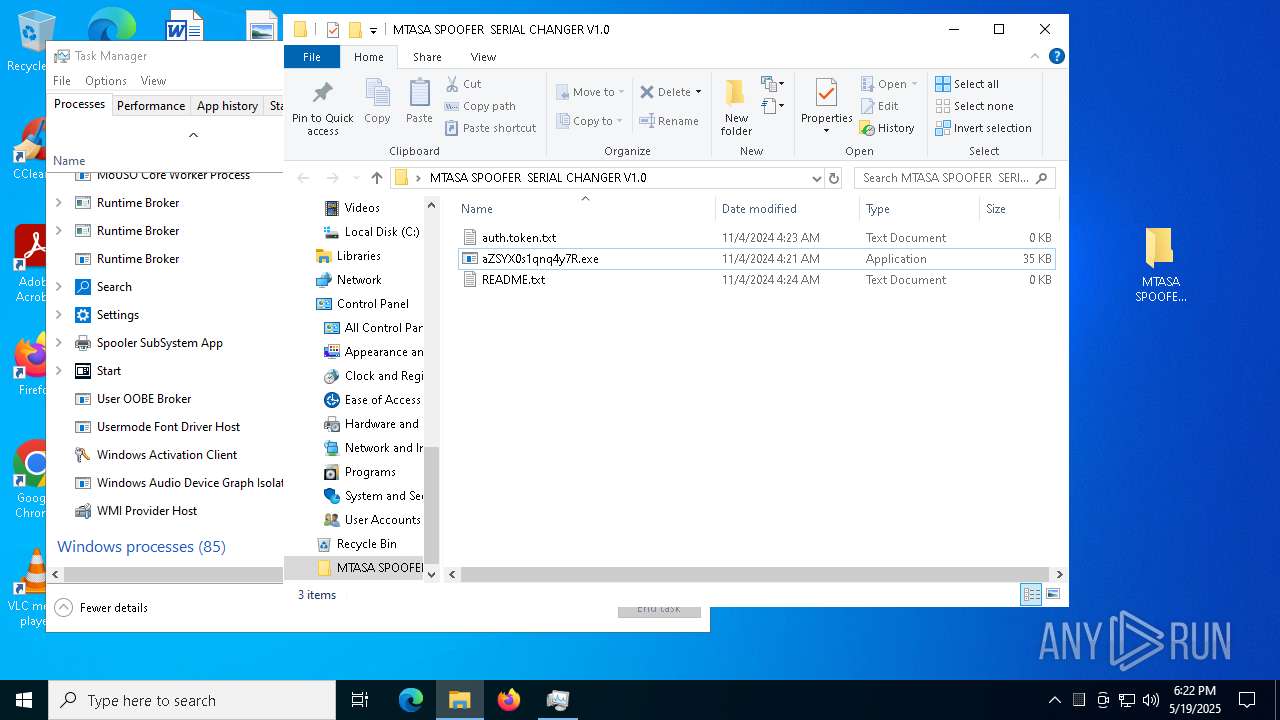This screenshot has height=720, width=1280.
Task: Click the Edit button in Open group
Action: [879, 106]
